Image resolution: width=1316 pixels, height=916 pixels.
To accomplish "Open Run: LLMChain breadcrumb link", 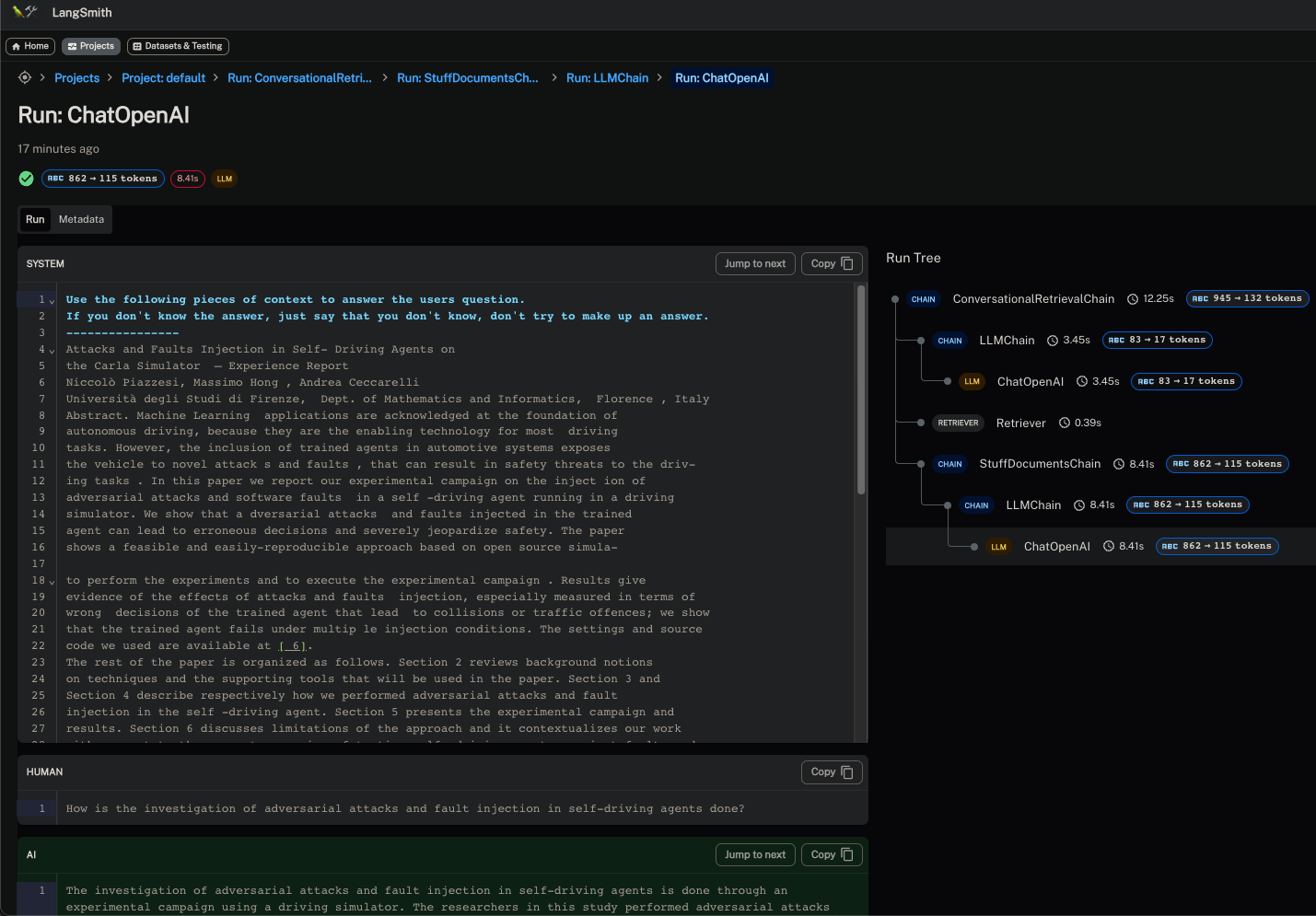I will pos(607,78).
